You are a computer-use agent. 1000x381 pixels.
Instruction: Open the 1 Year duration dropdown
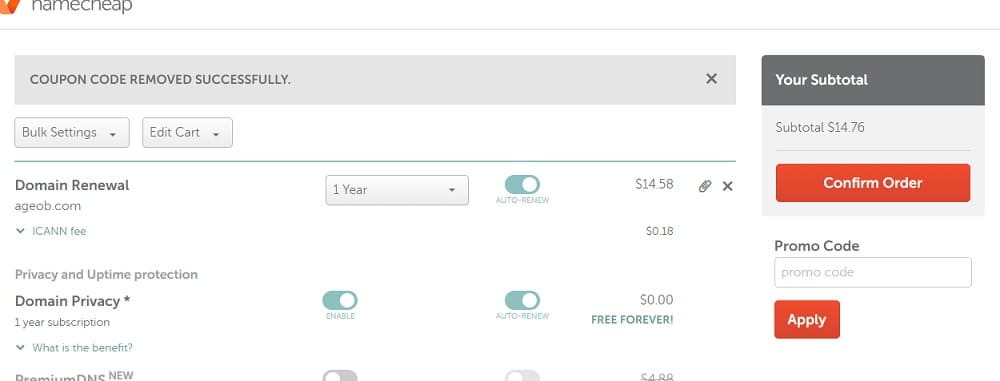coord(397,190)
